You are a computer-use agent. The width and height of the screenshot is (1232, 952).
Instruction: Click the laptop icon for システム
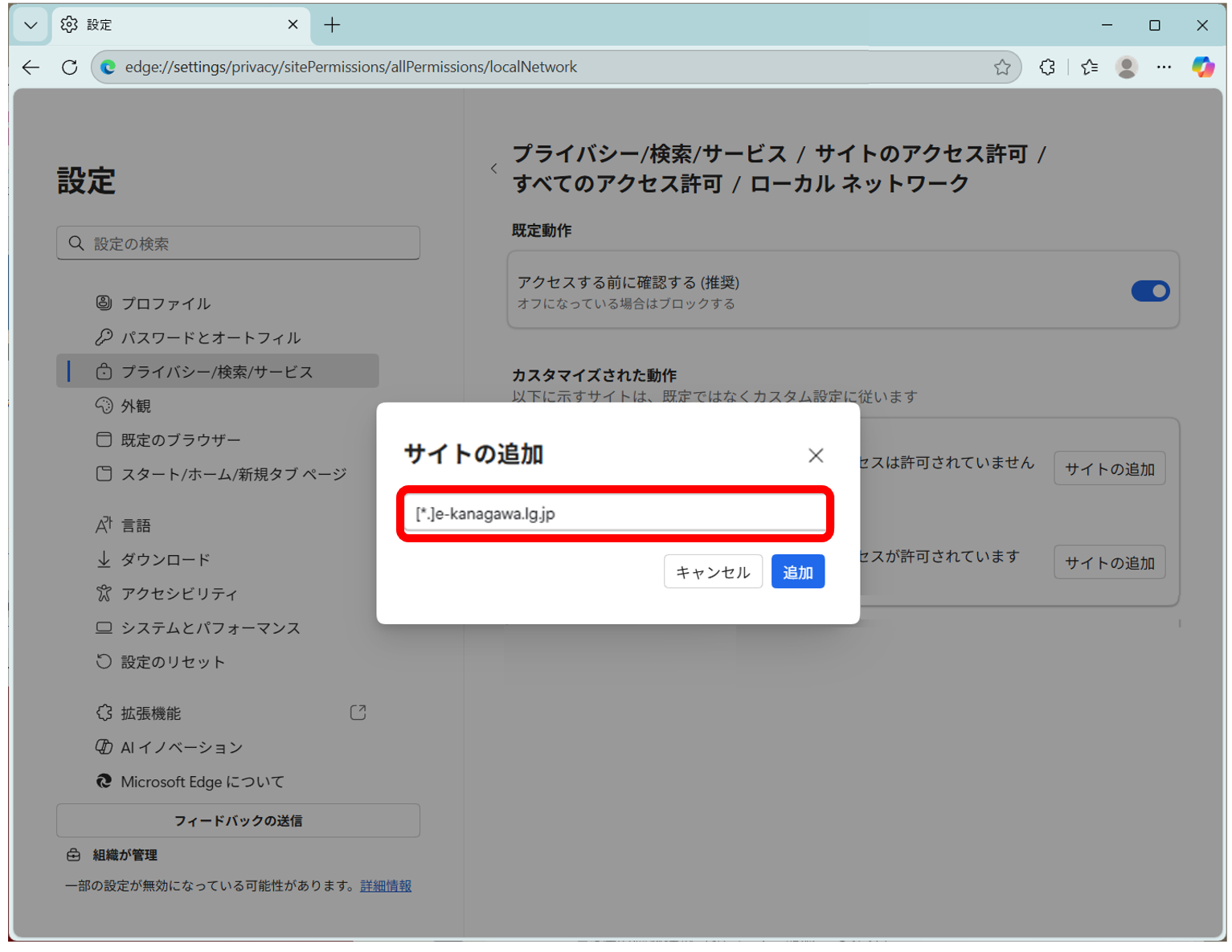tap(104, 627)
